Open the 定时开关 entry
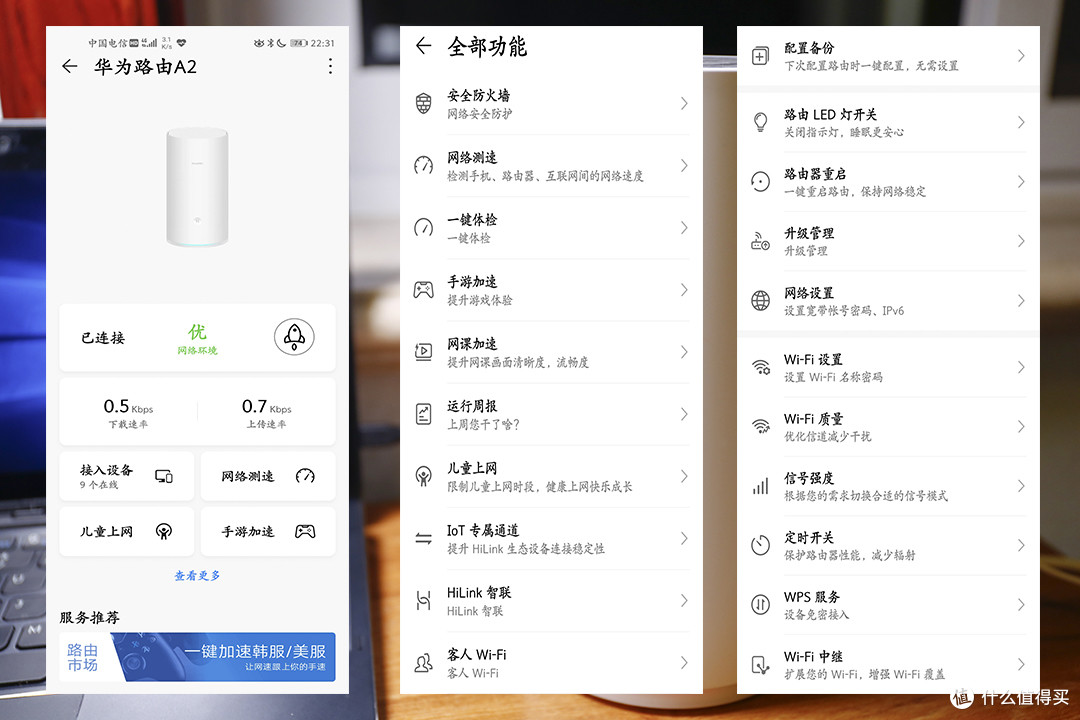The width and height of the screenshot is (1080, 720). pos(889,545)
